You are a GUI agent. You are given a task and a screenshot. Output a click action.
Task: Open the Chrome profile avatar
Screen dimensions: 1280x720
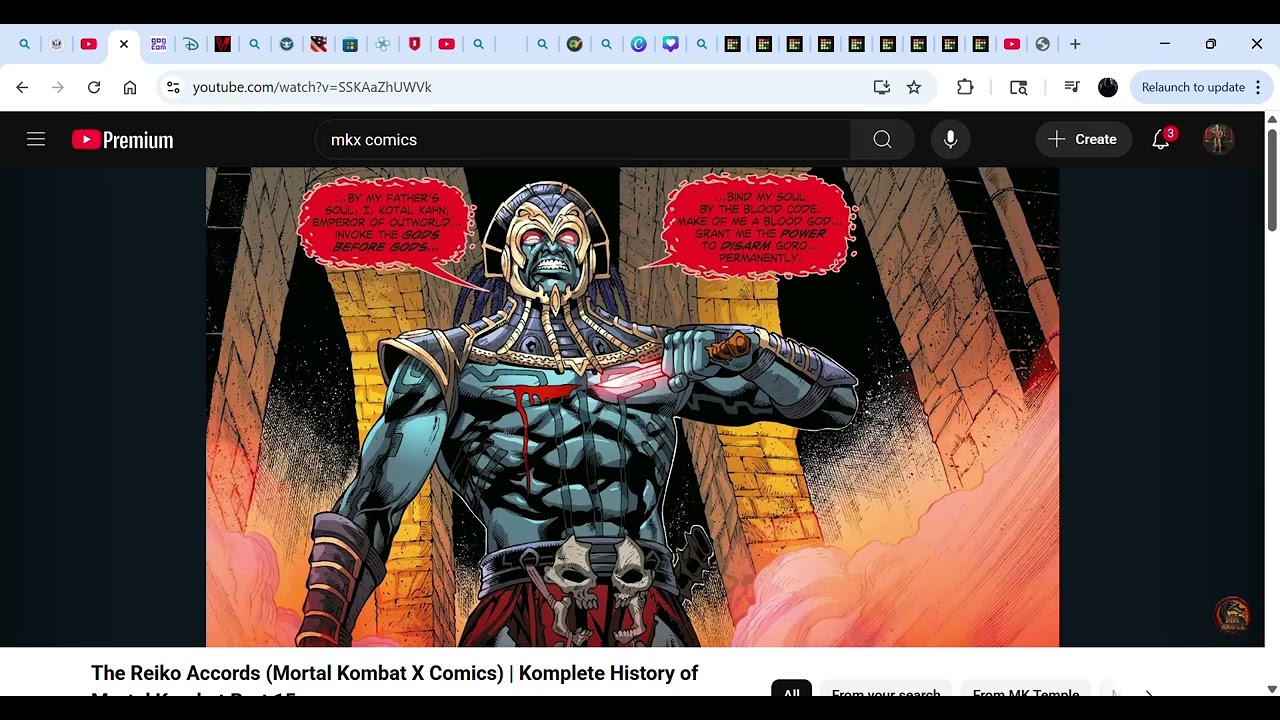click(x=1108, y=87)
